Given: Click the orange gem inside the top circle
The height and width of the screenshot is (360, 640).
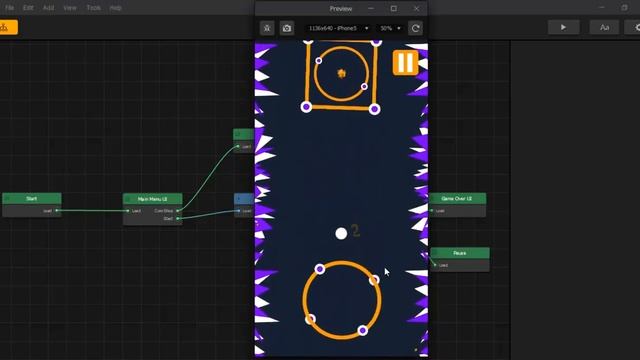Looking at the screenshot, I should click(x=342, y=73).
